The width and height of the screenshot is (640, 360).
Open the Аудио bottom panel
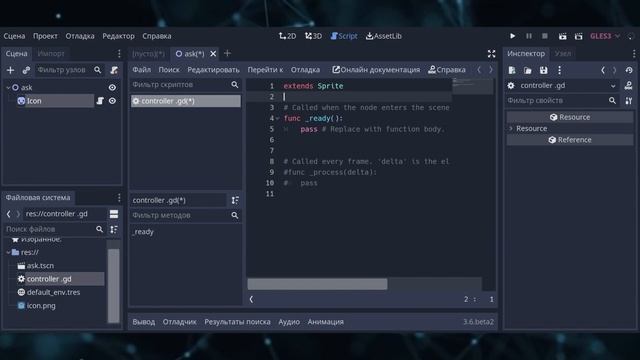tap(289, 322)
